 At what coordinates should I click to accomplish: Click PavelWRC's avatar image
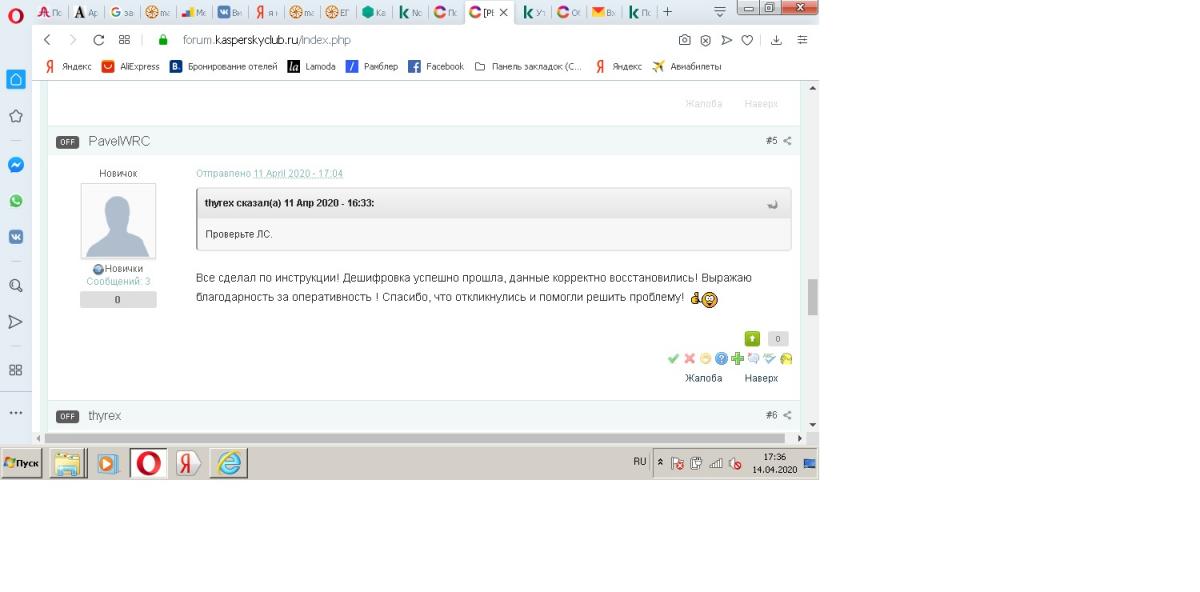pos(118,221)
